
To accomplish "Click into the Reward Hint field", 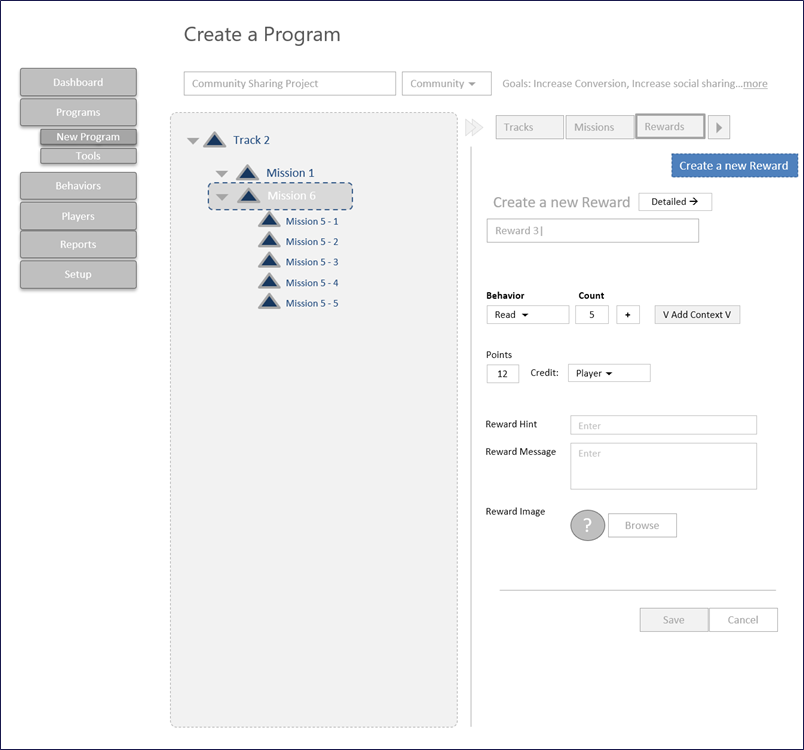I will coord(663,425).
